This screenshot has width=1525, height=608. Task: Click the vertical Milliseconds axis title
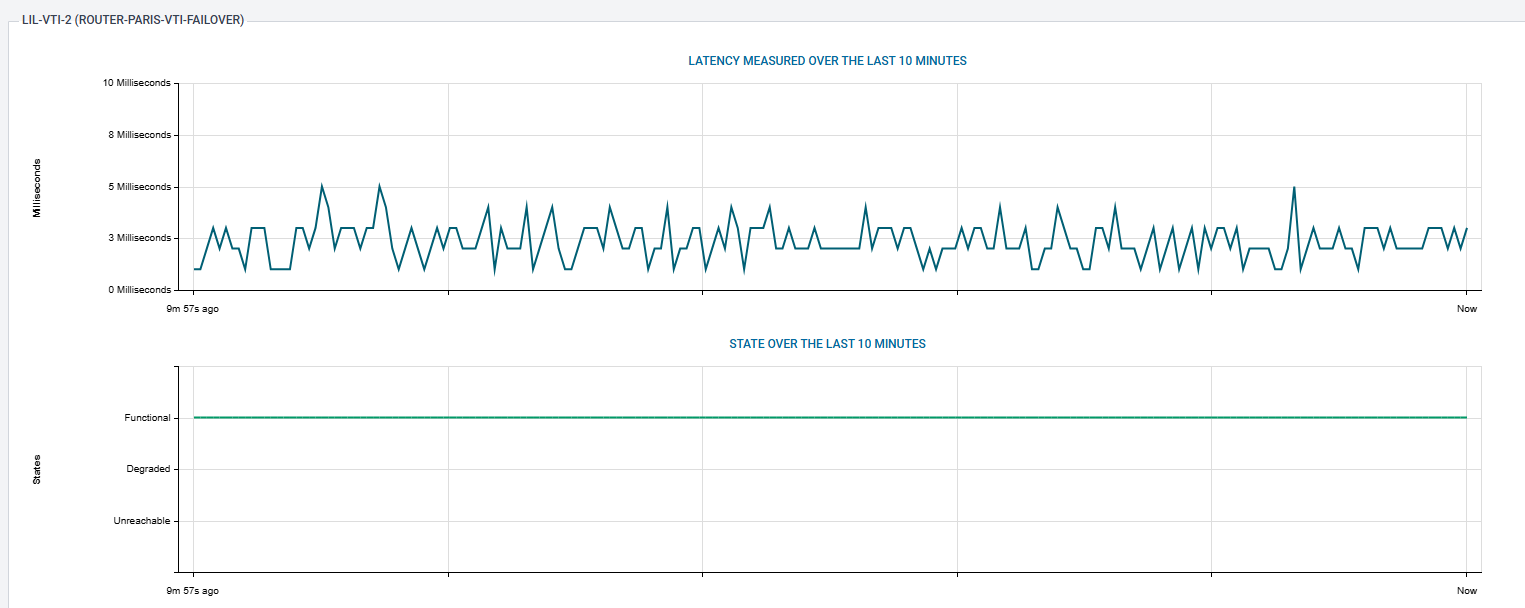[37, 187]
